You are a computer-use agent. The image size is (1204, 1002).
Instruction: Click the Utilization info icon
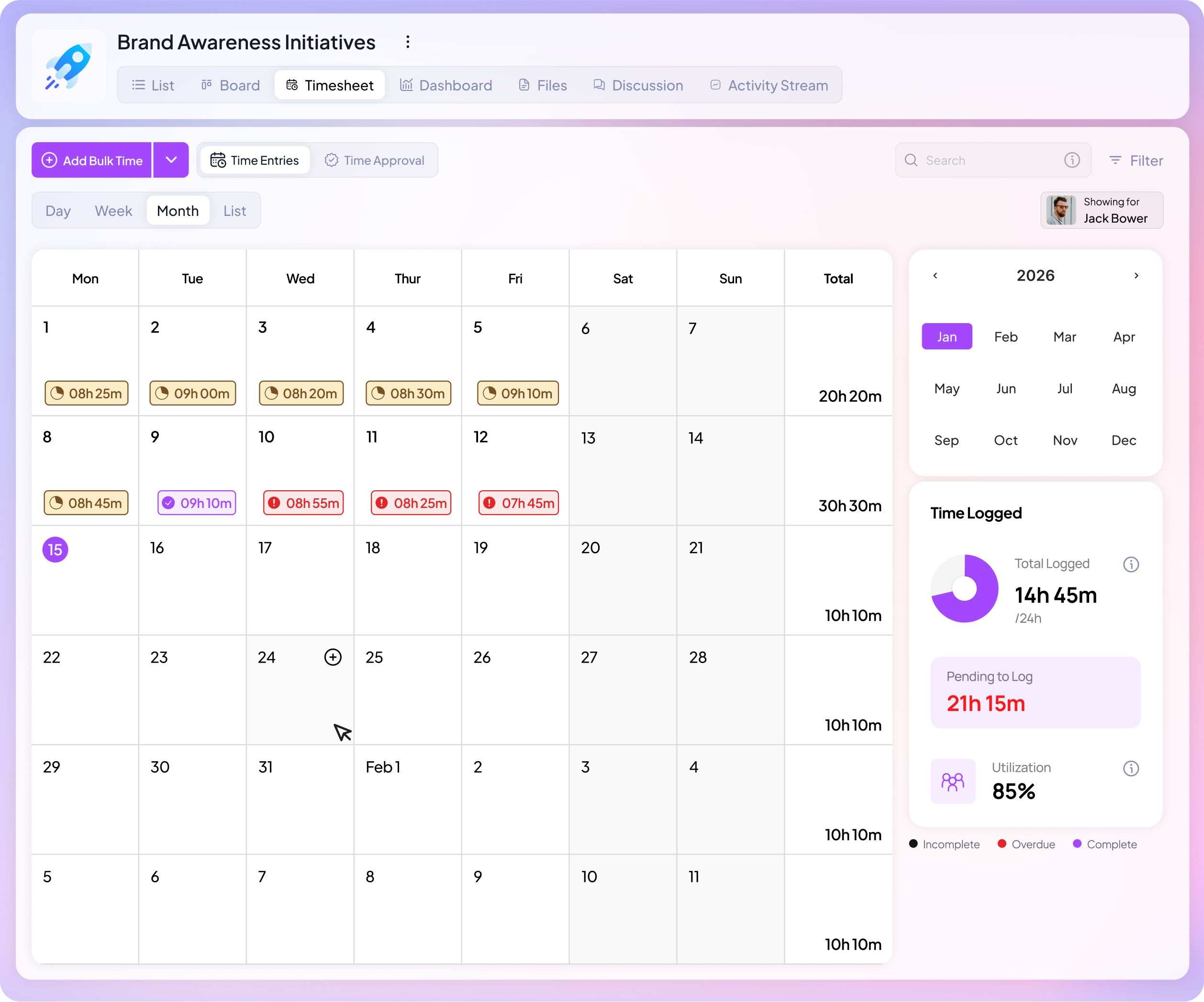click(x=1131, y=768)
